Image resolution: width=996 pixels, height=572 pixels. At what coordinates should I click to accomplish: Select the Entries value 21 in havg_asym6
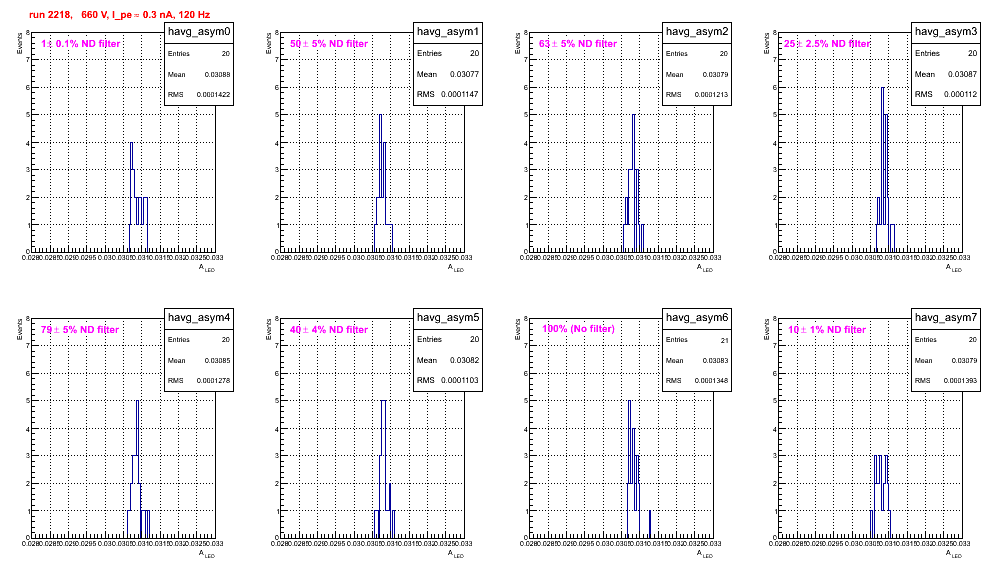tap(725, 341)
